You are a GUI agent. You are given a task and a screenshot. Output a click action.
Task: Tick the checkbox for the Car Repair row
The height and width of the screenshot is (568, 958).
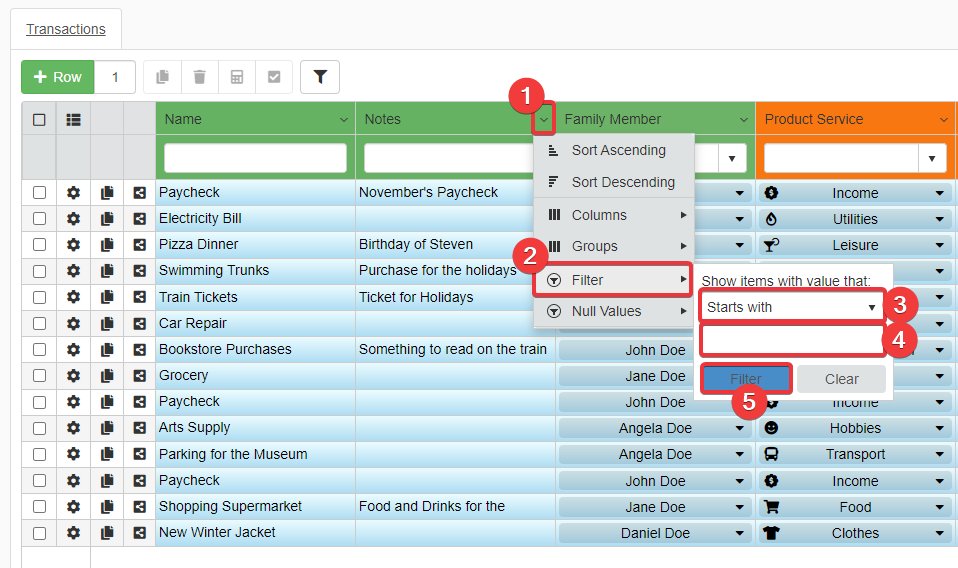point(39,323)
